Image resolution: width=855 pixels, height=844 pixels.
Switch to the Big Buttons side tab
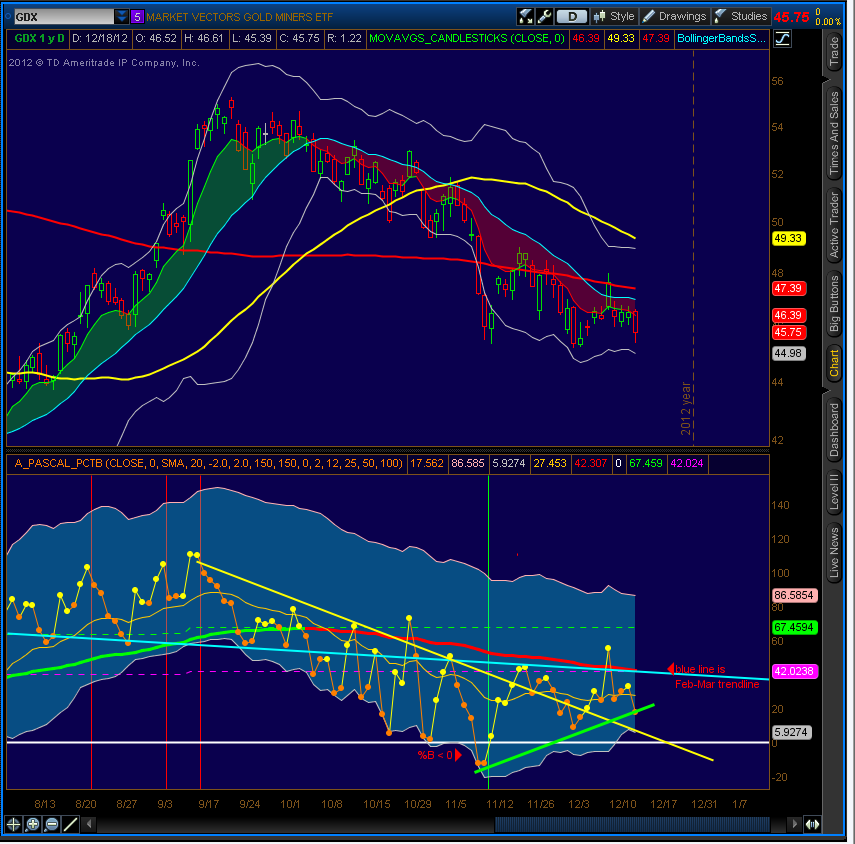834,303
